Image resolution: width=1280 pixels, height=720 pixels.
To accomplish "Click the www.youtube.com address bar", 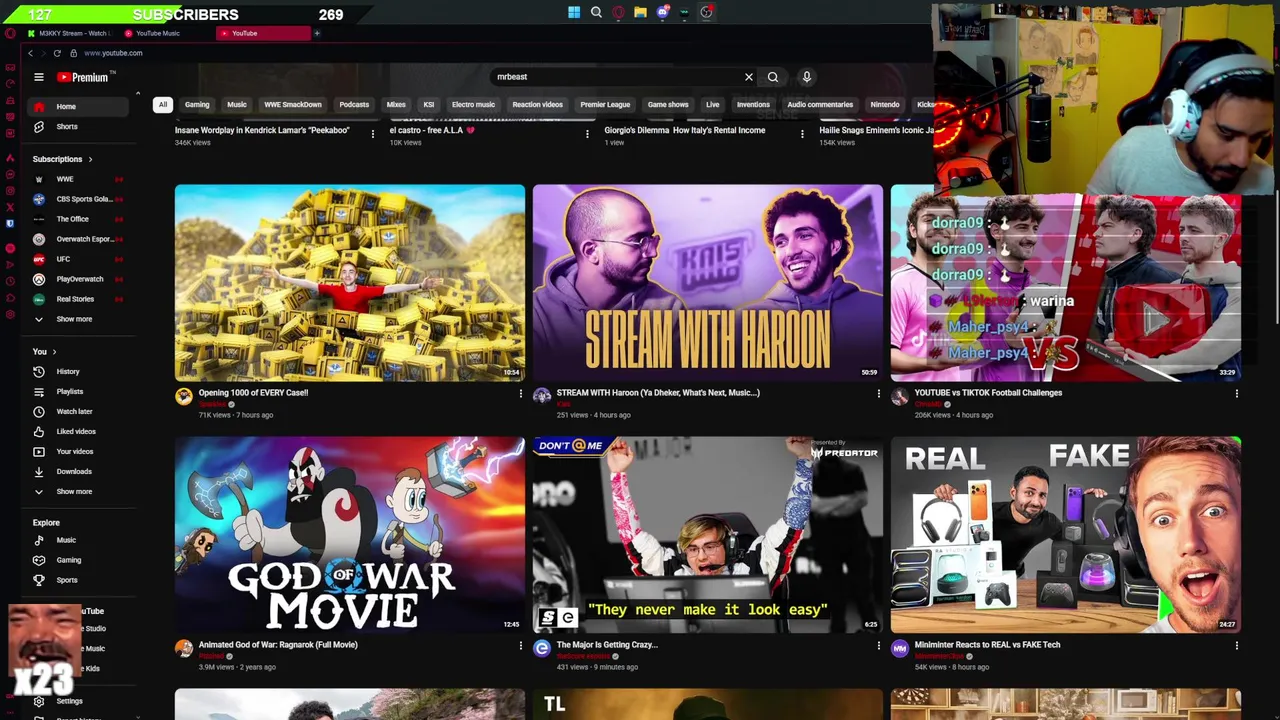I will 113,53.
